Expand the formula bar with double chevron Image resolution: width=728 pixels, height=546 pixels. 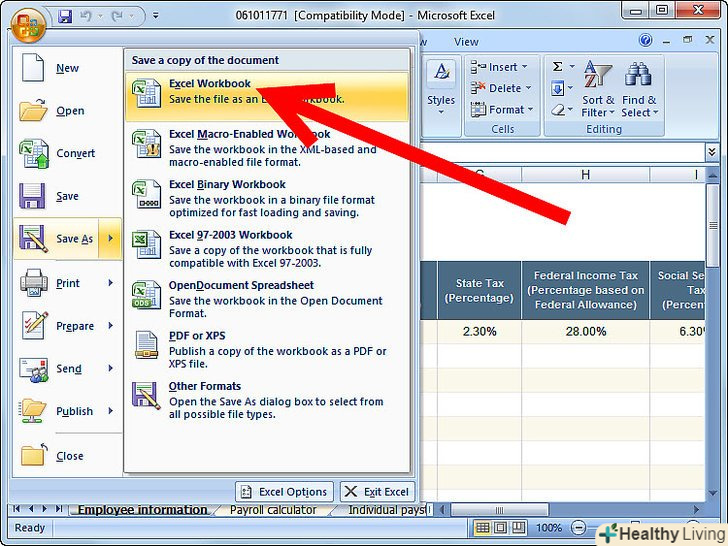(712, 152)
